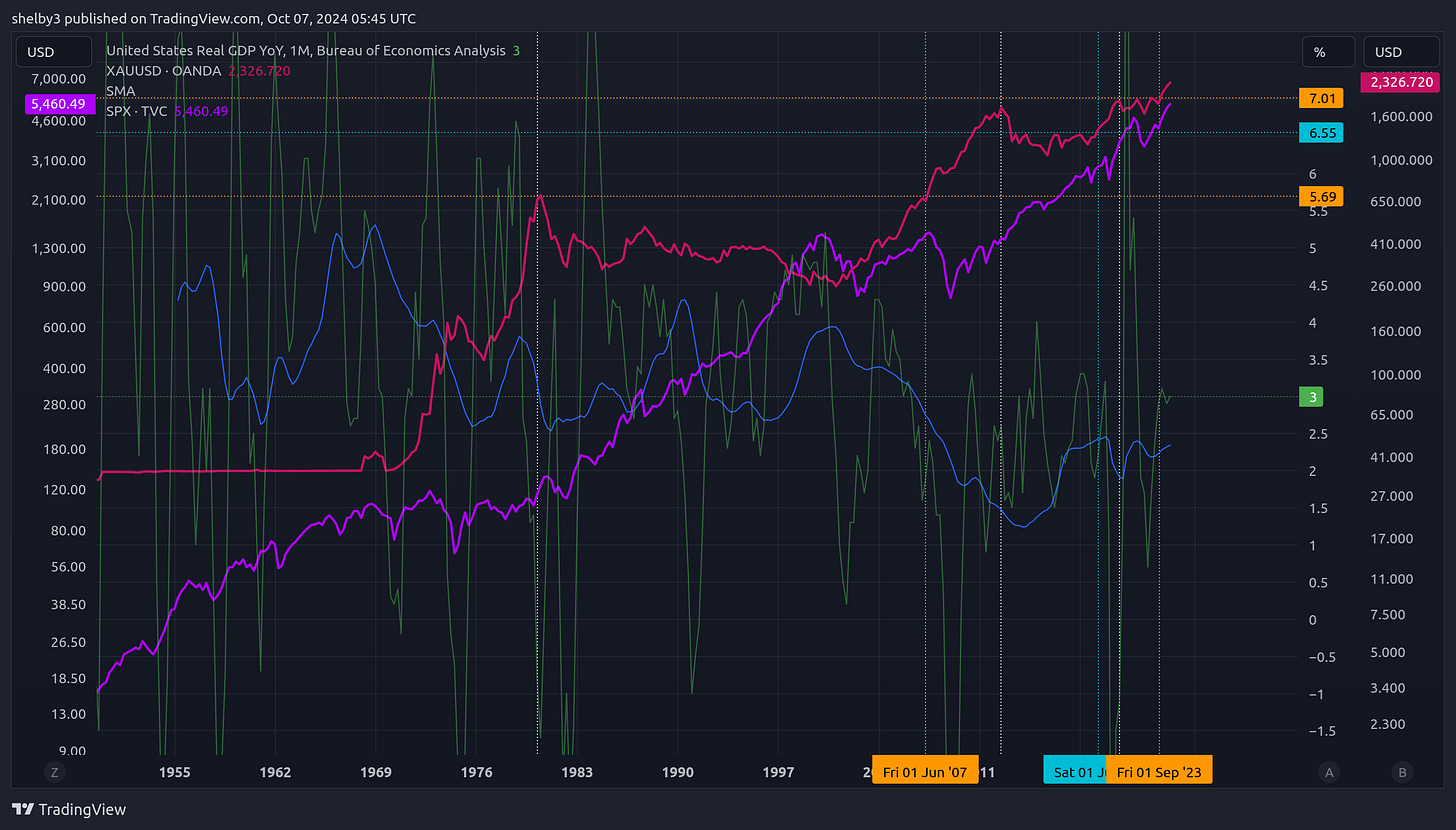Click 120.00 on the left price scale
This screenshot has width=1456, height=830.
(x=66, y=490)
